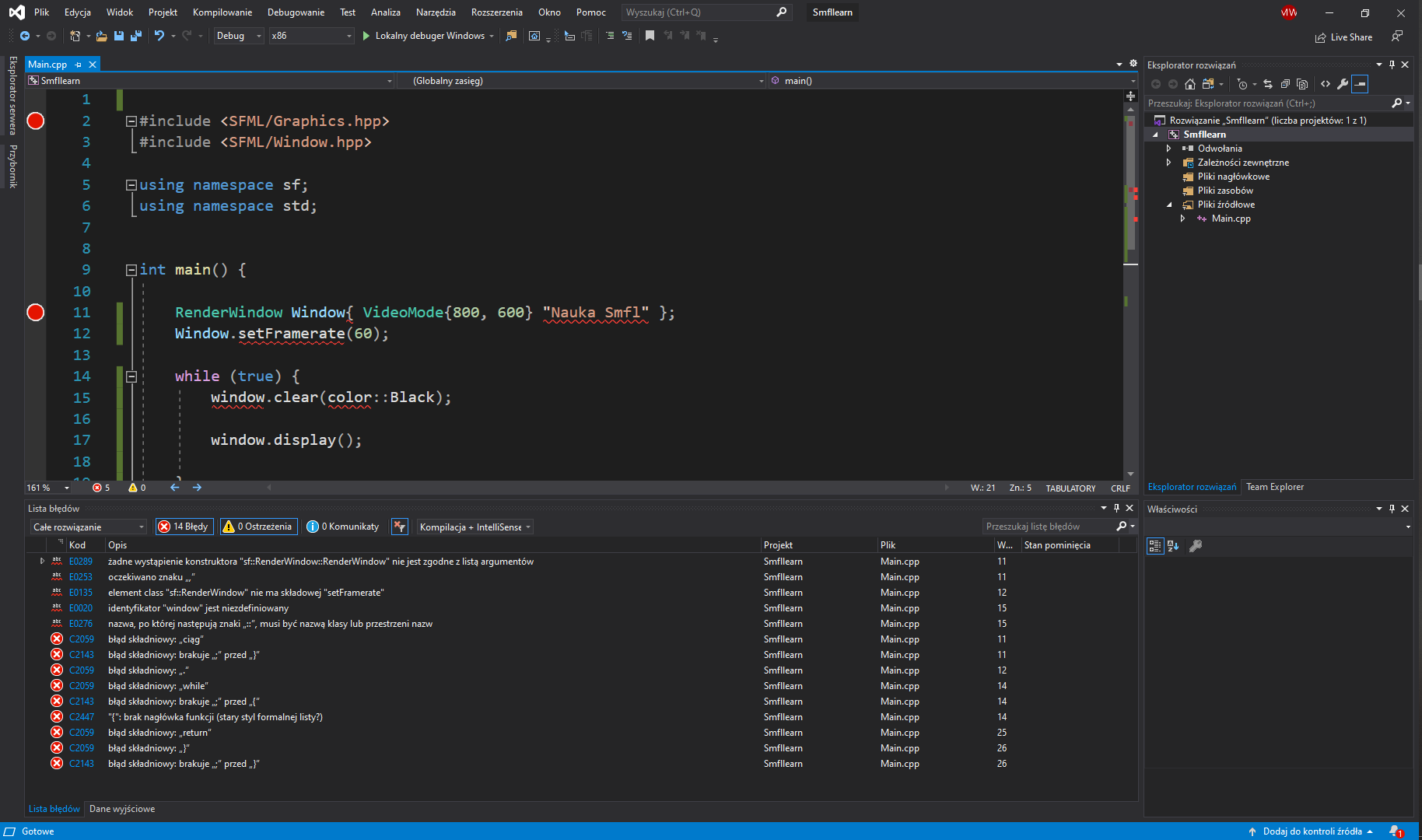1422x840 pixels.
Task: Open Properties wrench icon in Solution Explorer
Action: tap(1343, 84)
